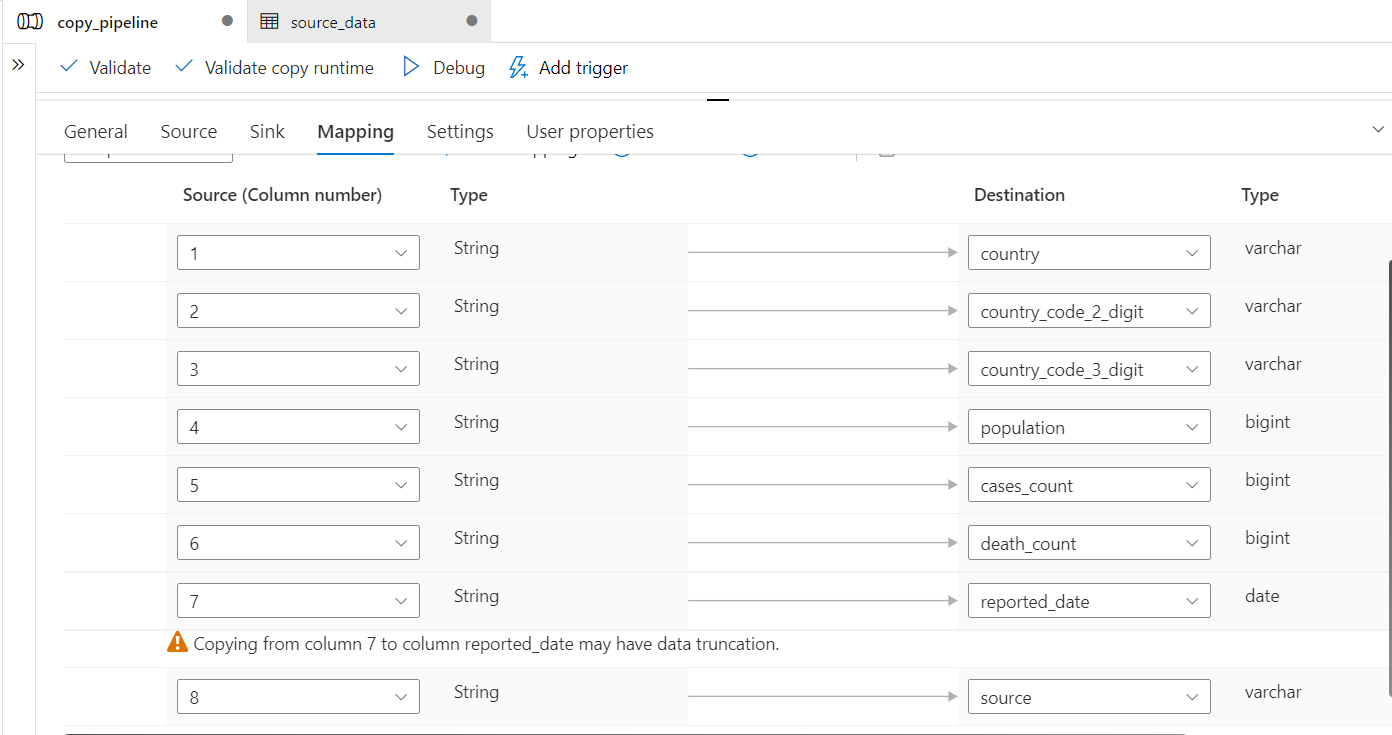Expand the left sidebar with double chevron
Screen dimensions: 1392x735
(x=18, y=65)
